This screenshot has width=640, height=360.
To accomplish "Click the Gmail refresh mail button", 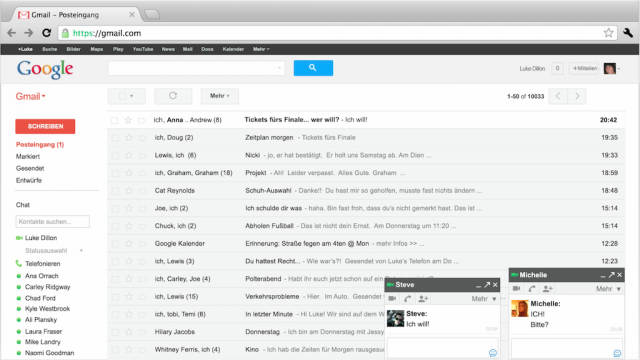I will click(173, 96).
